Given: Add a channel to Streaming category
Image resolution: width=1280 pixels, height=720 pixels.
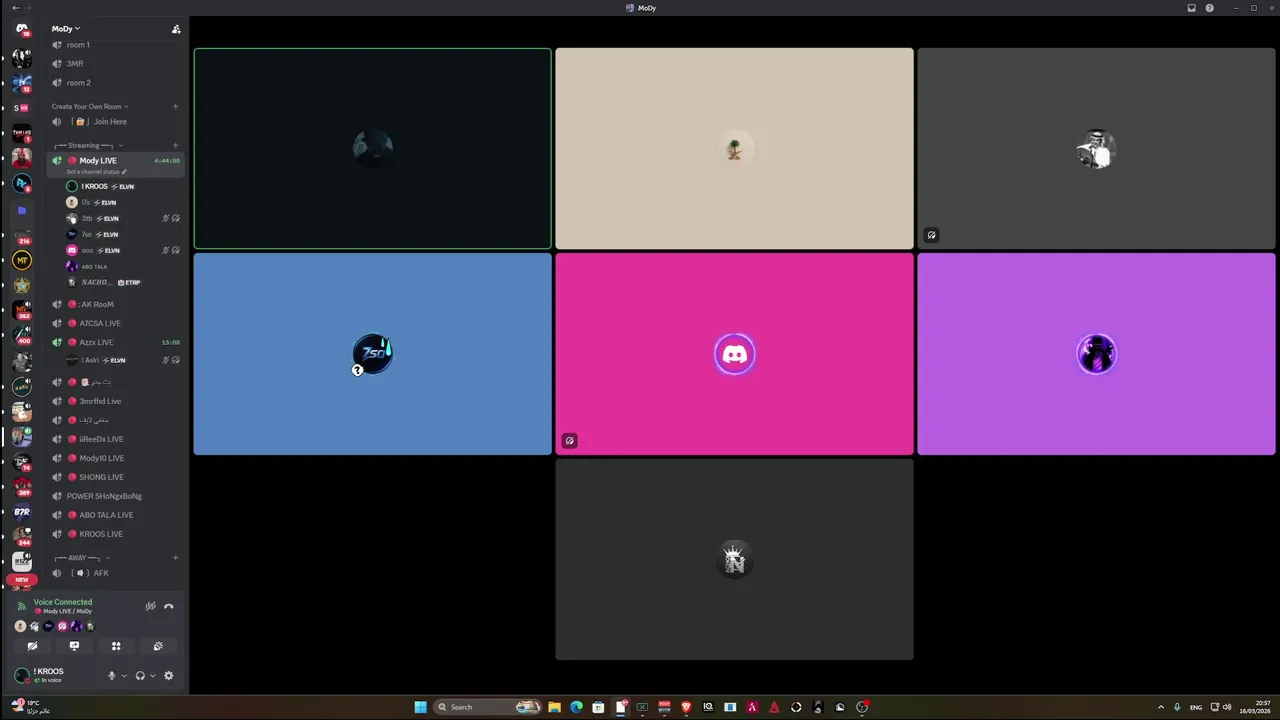Looking at the screenshot, I should coord(175,145).
